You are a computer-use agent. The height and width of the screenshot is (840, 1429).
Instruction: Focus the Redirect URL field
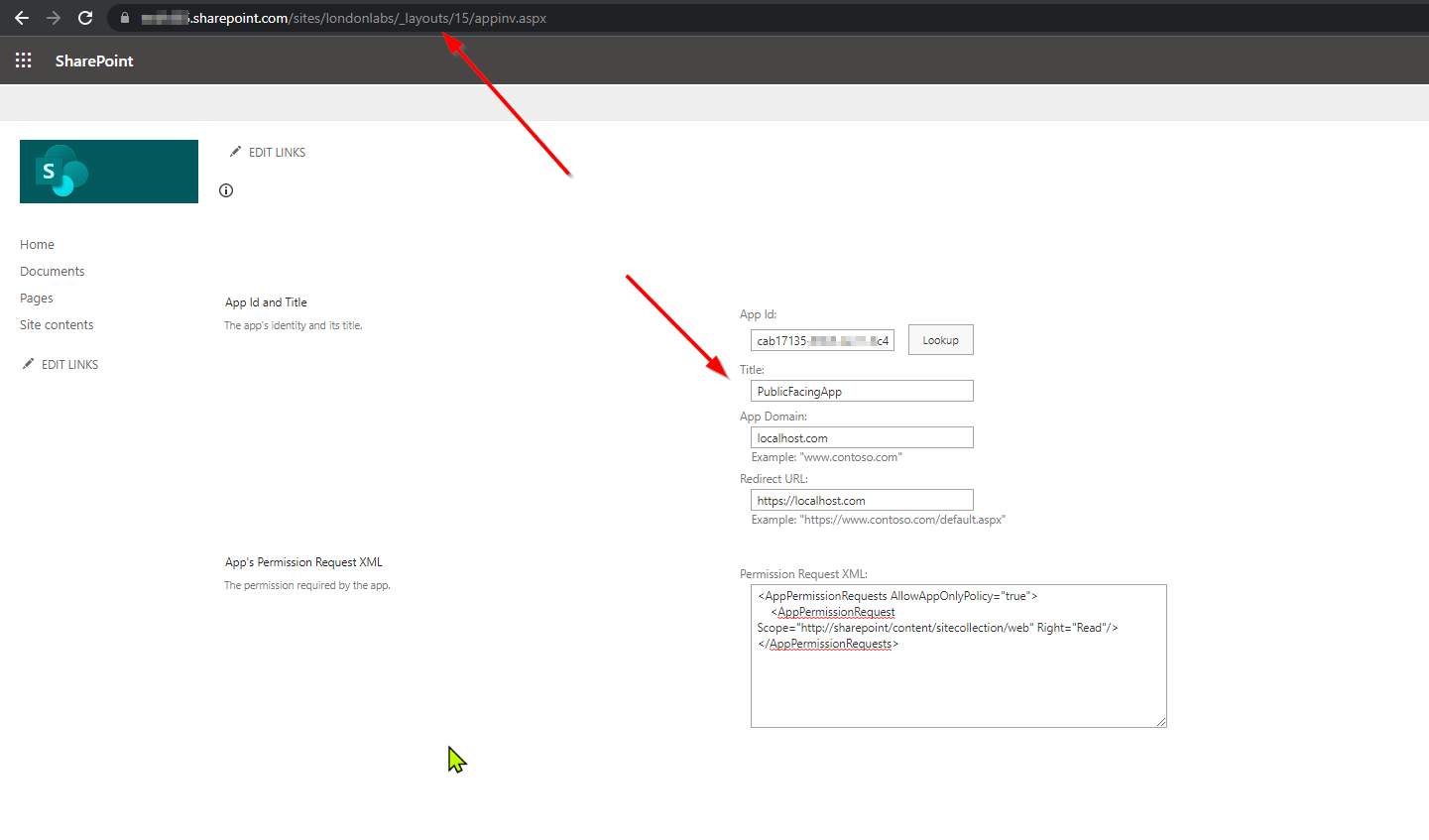pos(862,500)
